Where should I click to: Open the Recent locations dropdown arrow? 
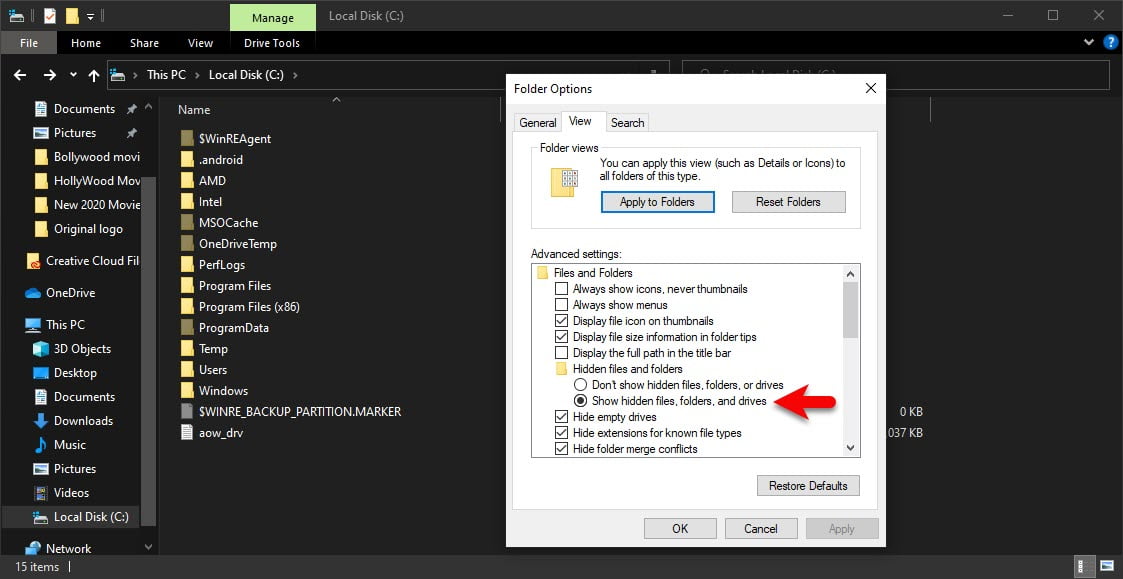pyautogui.click(x=73, y=75)
